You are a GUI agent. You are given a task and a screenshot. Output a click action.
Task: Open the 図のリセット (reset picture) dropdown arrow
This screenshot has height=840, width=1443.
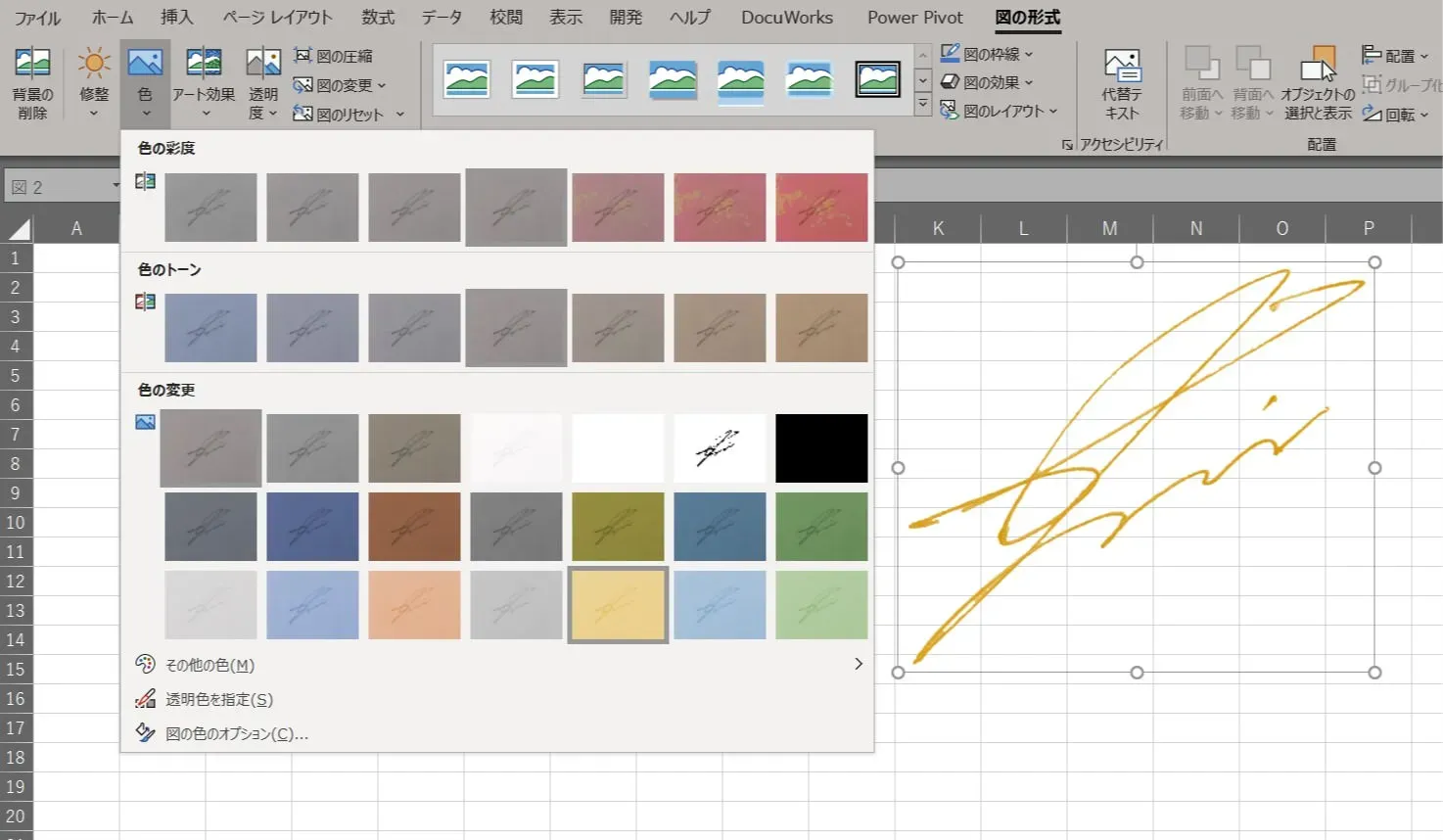(400, 115)
